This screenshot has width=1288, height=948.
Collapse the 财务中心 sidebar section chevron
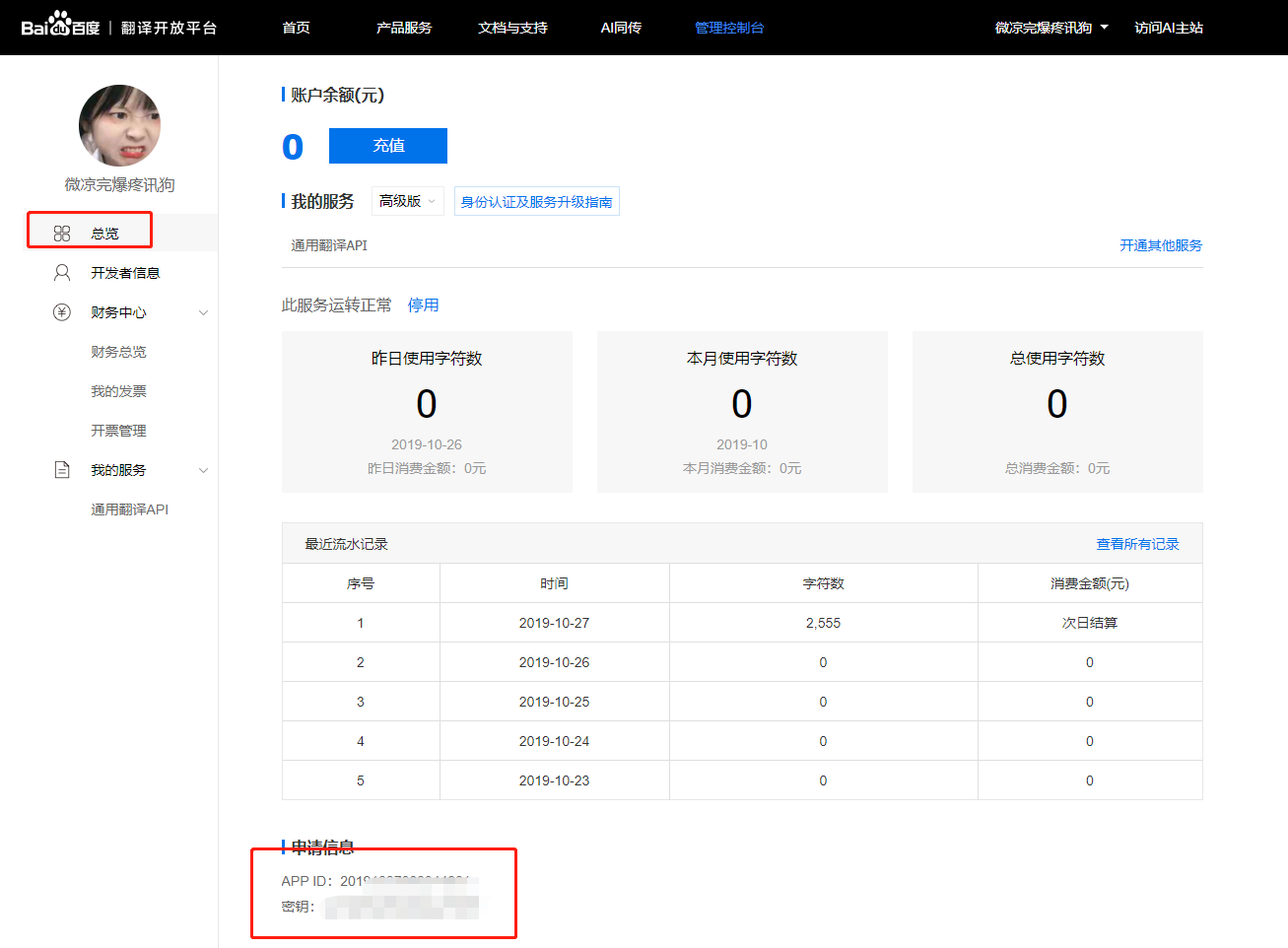coord(203,313)
